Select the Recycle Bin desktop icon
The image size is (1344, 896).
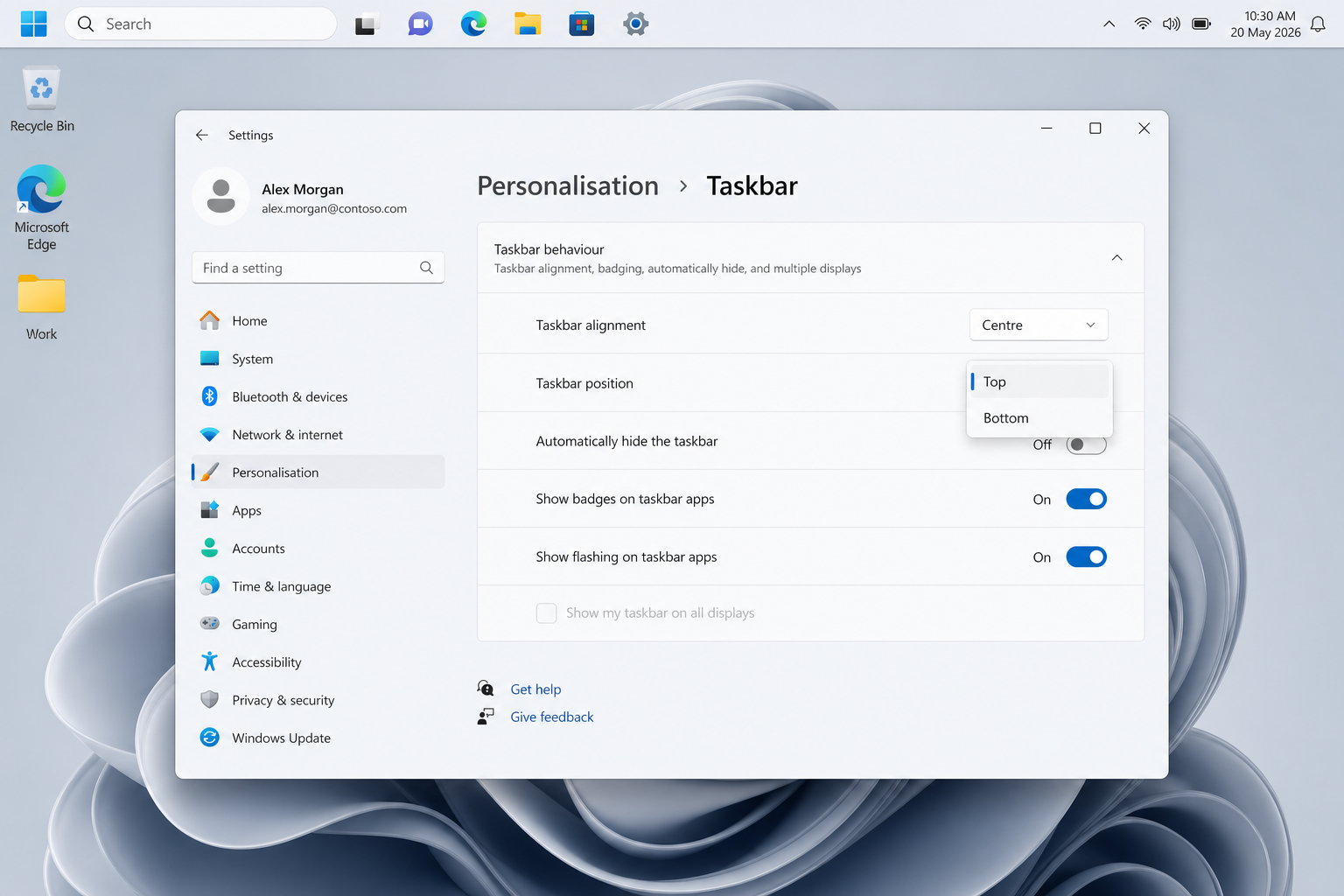[x=42, y=100]
